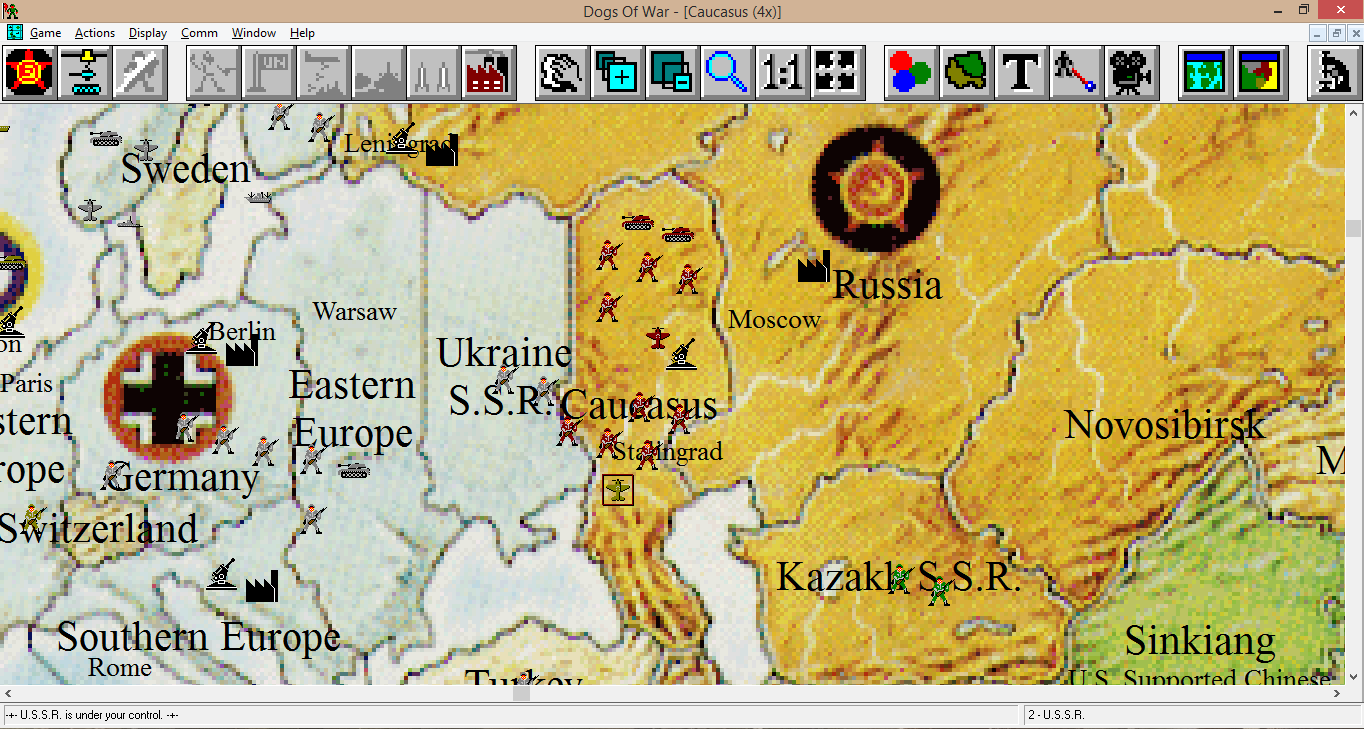Set map to 1:1 scale
Viewport: 1364px width, 729px height.
click(x=782, y=72)
